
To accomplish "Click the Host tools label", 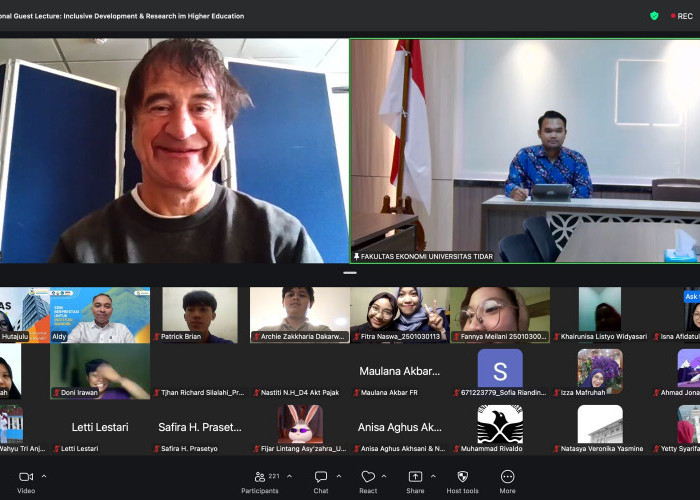I will [x=462, y=491].
